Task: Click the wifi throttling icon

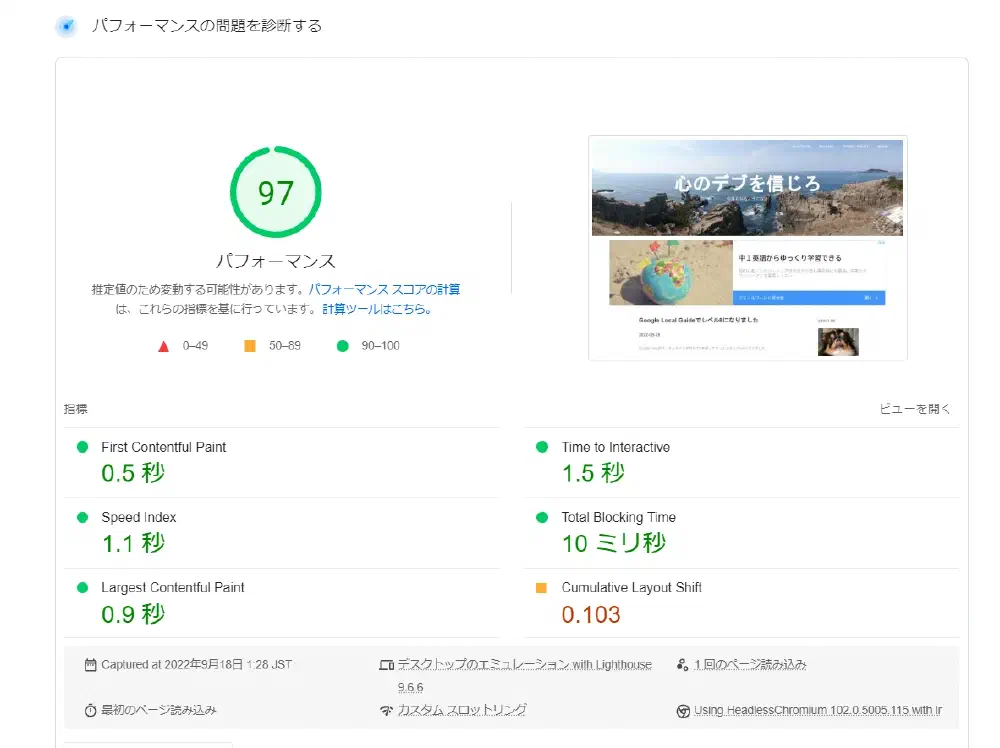Action: click(x=386, y=710)
